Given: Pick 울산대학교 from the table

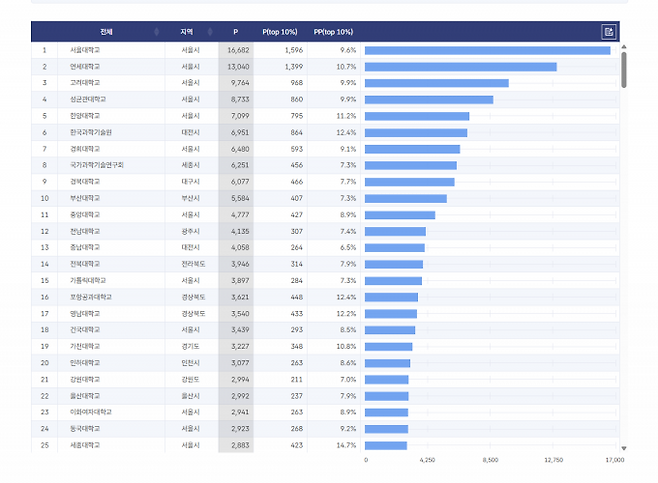Looking at the screenshot, I should [85, 396].
